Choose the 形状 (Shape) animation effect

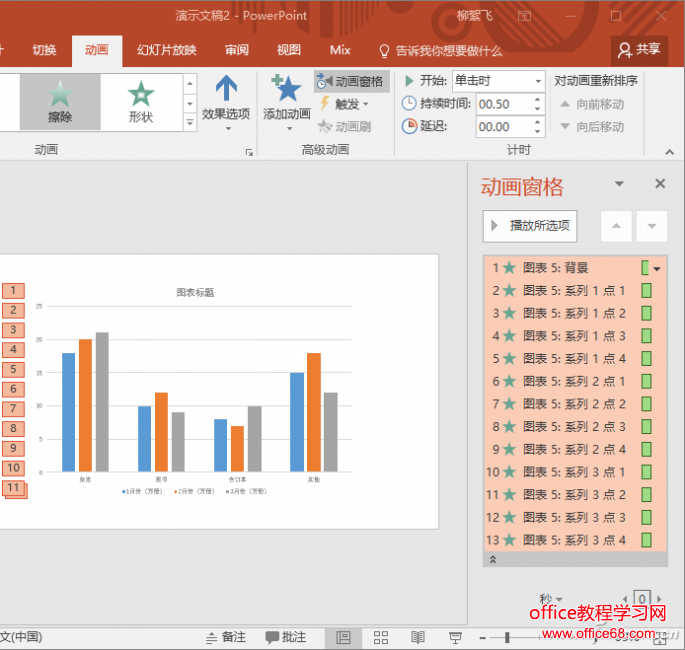click(x=141, y=101)
